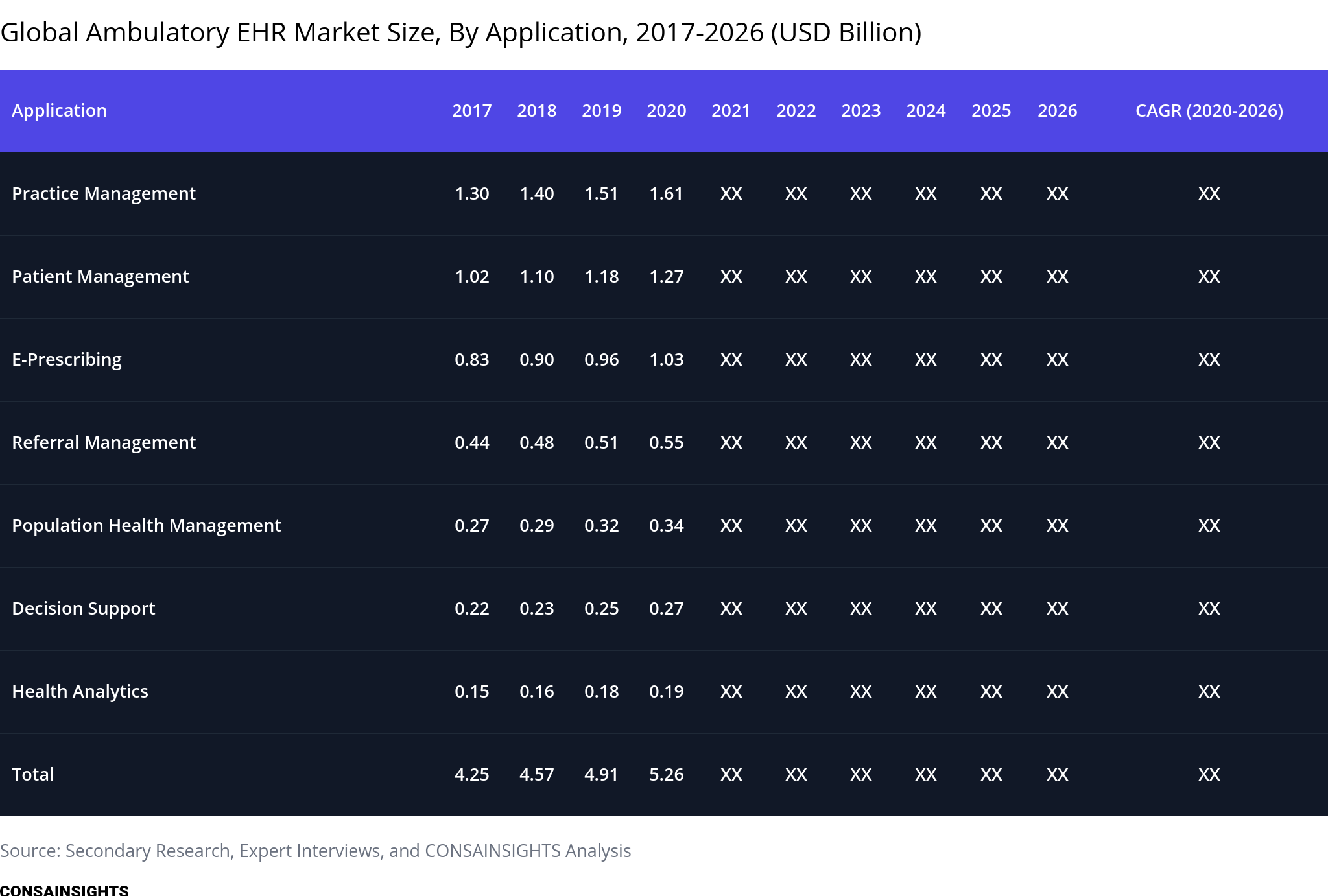Select the 0.15 Health Analytics value

pos(472,692)
